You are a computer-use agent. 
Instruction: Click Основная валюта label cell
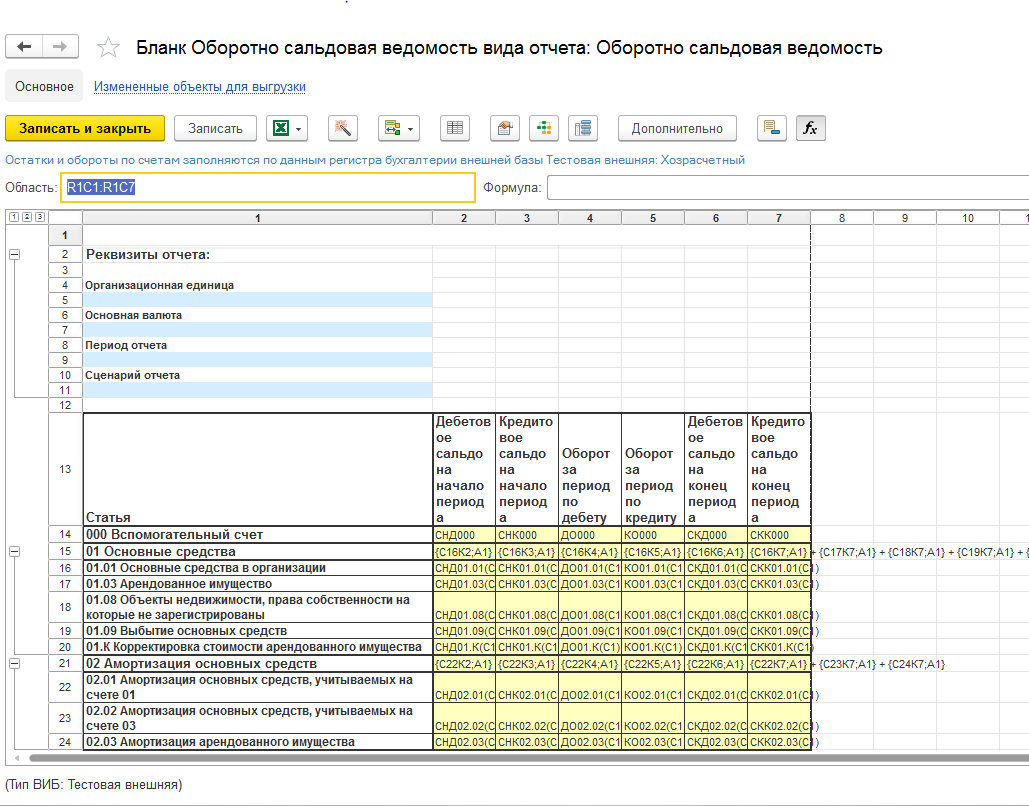pos(257,315)
